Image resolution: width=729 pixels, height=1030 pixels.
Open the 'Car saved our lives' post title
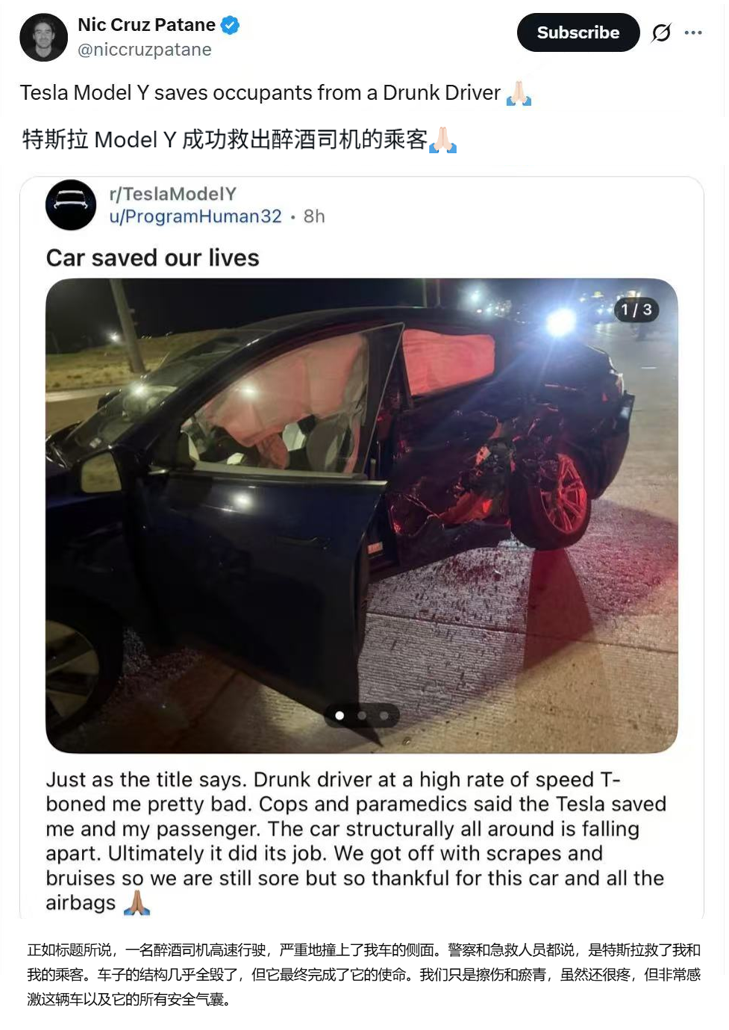pyautogui.click(x=152, y=258)
